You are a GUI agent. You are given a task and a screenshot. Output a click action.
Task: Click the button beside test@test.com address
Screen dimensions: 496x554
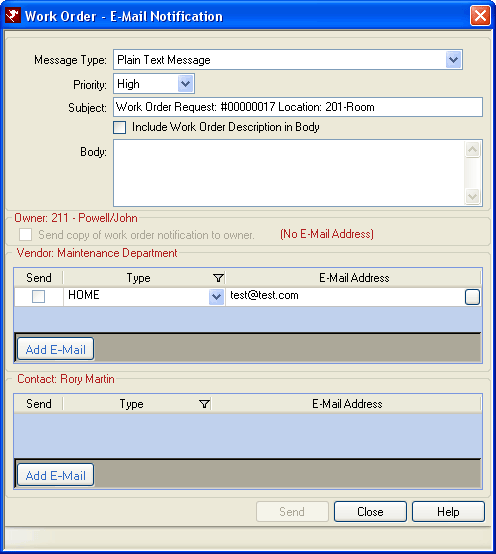[x=472, y=297]
